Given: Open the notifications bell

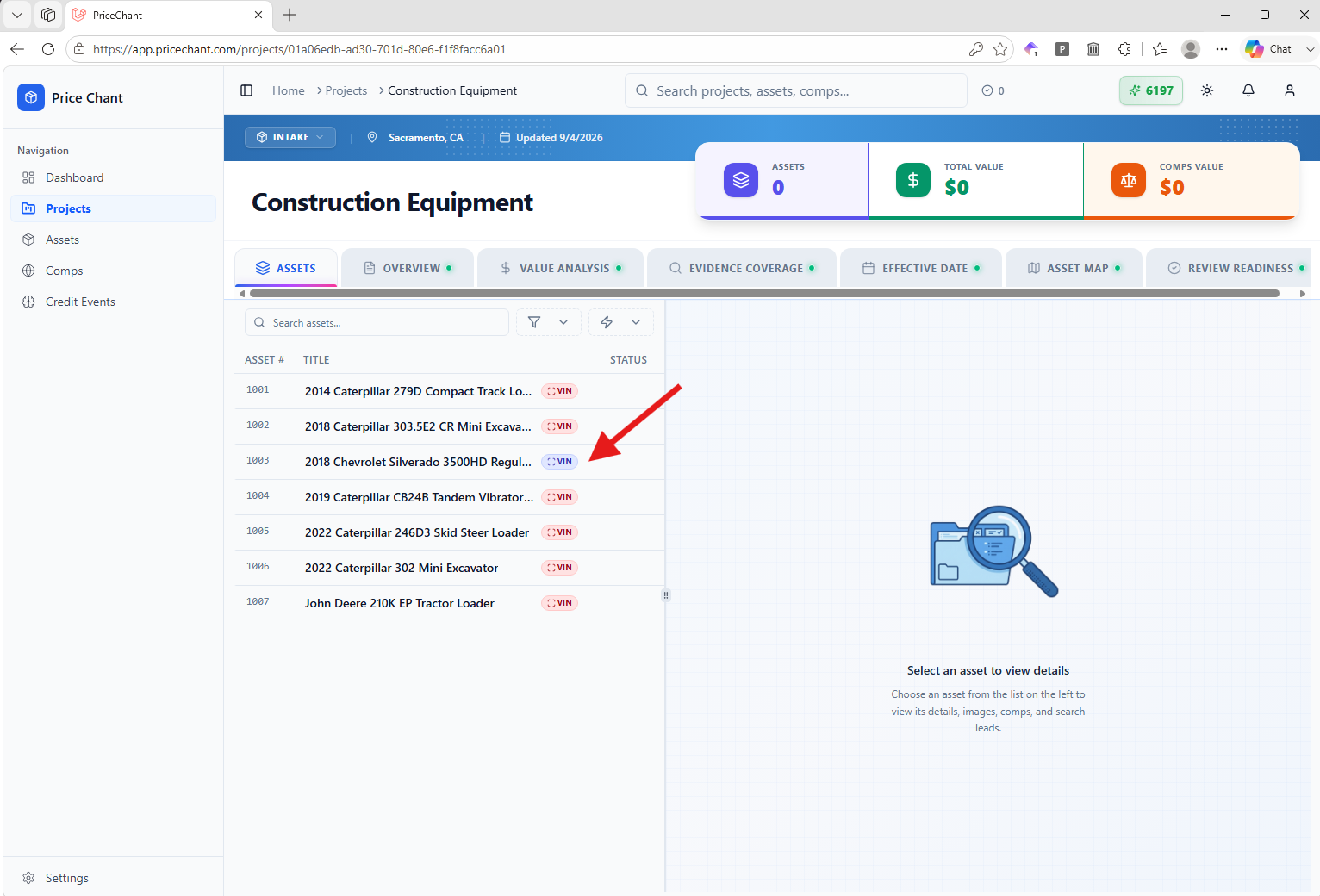Looking at the screenshot, I should click(x=1248, y=90).
